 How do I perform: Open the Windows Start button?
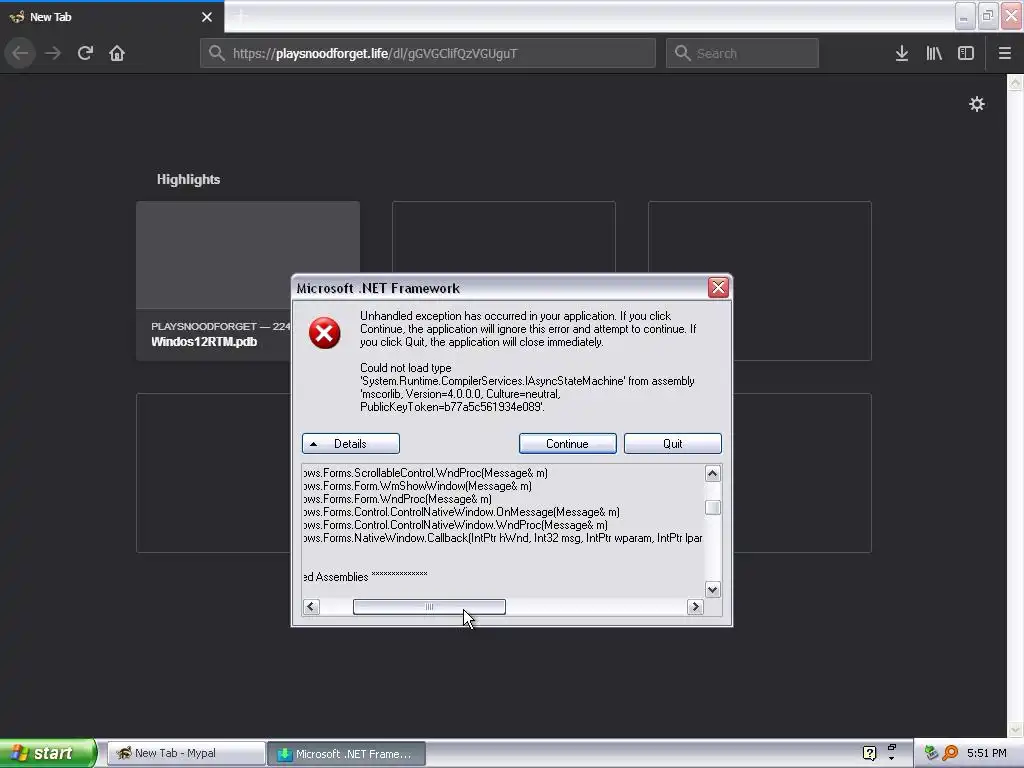point(48,753)
